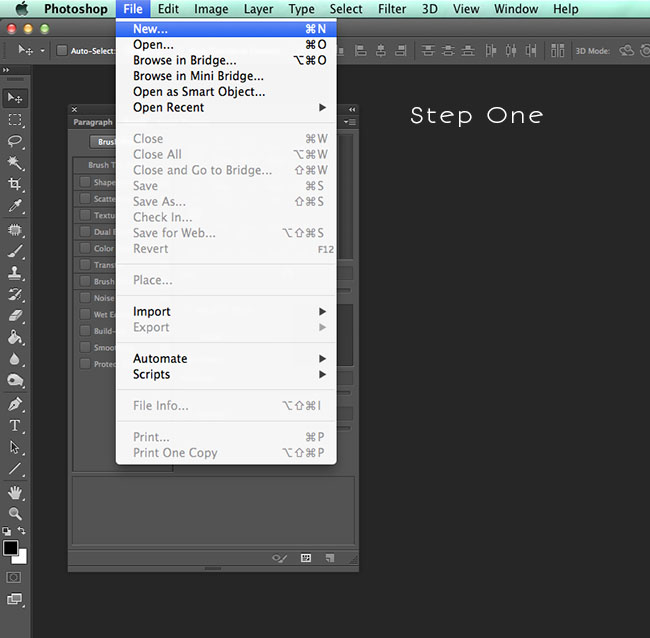The image size is (650, 638).
Task: Open the Layer menu
Action: (x=258, y=9)
